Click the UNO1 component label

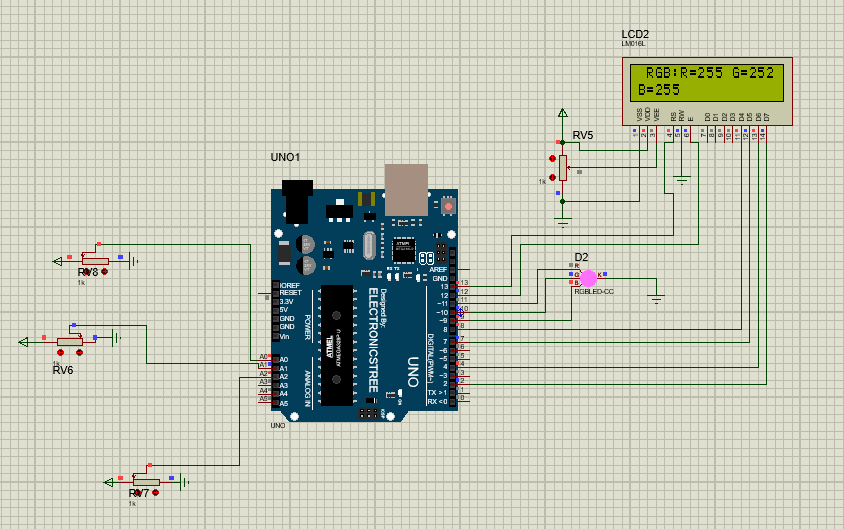tap(285, 158)
